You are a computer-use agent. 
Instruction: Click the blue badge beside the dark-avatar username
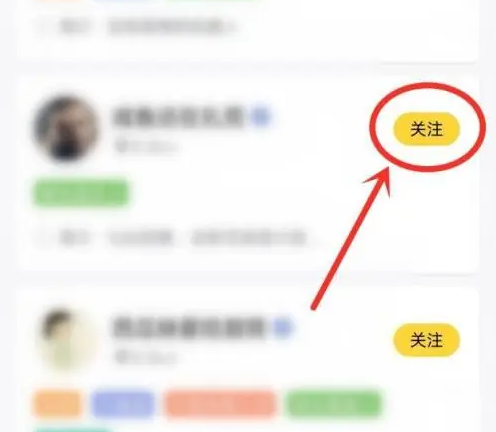pyautogui.click(x=262, y=117)
